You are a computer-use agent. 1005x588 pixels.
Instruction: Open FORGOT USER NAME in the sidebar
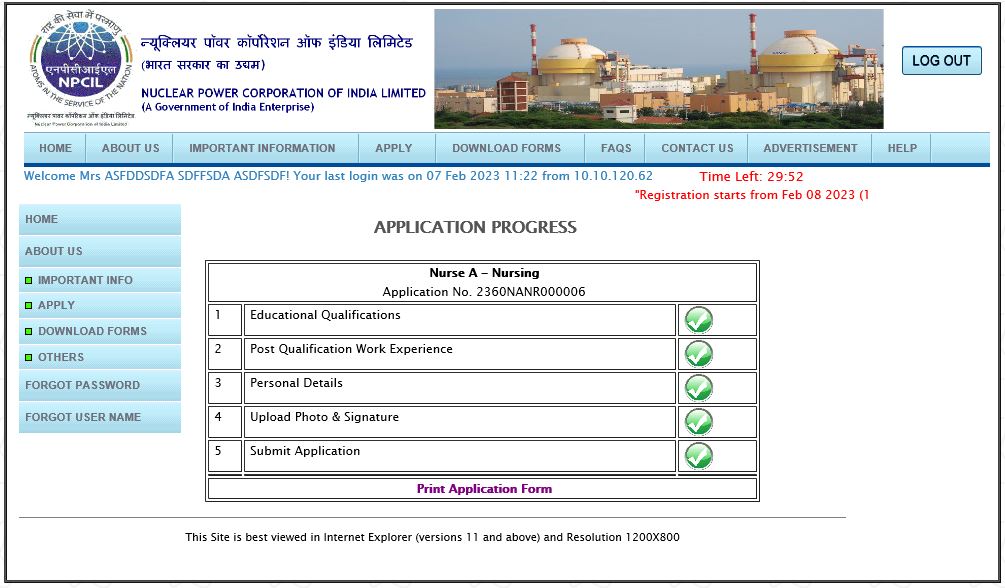100,417
